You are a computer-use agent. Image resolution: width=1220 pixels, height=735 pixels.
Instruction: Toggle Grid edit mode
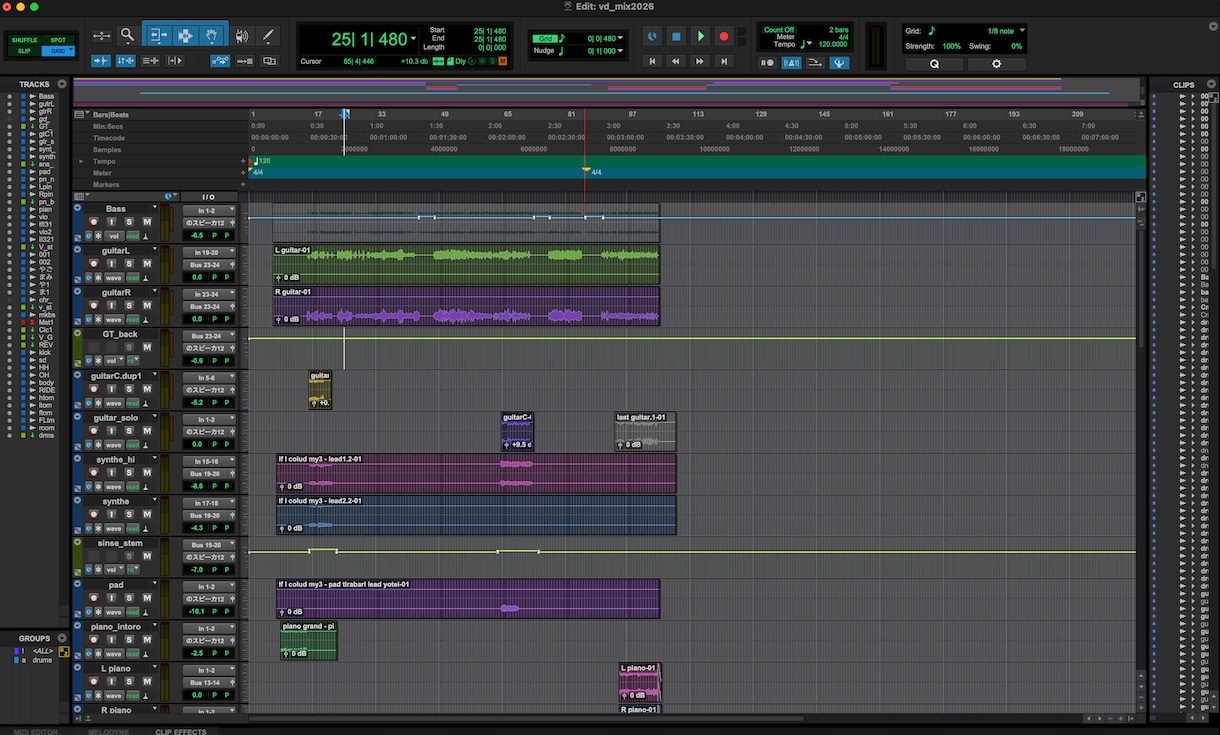(58, 51)
